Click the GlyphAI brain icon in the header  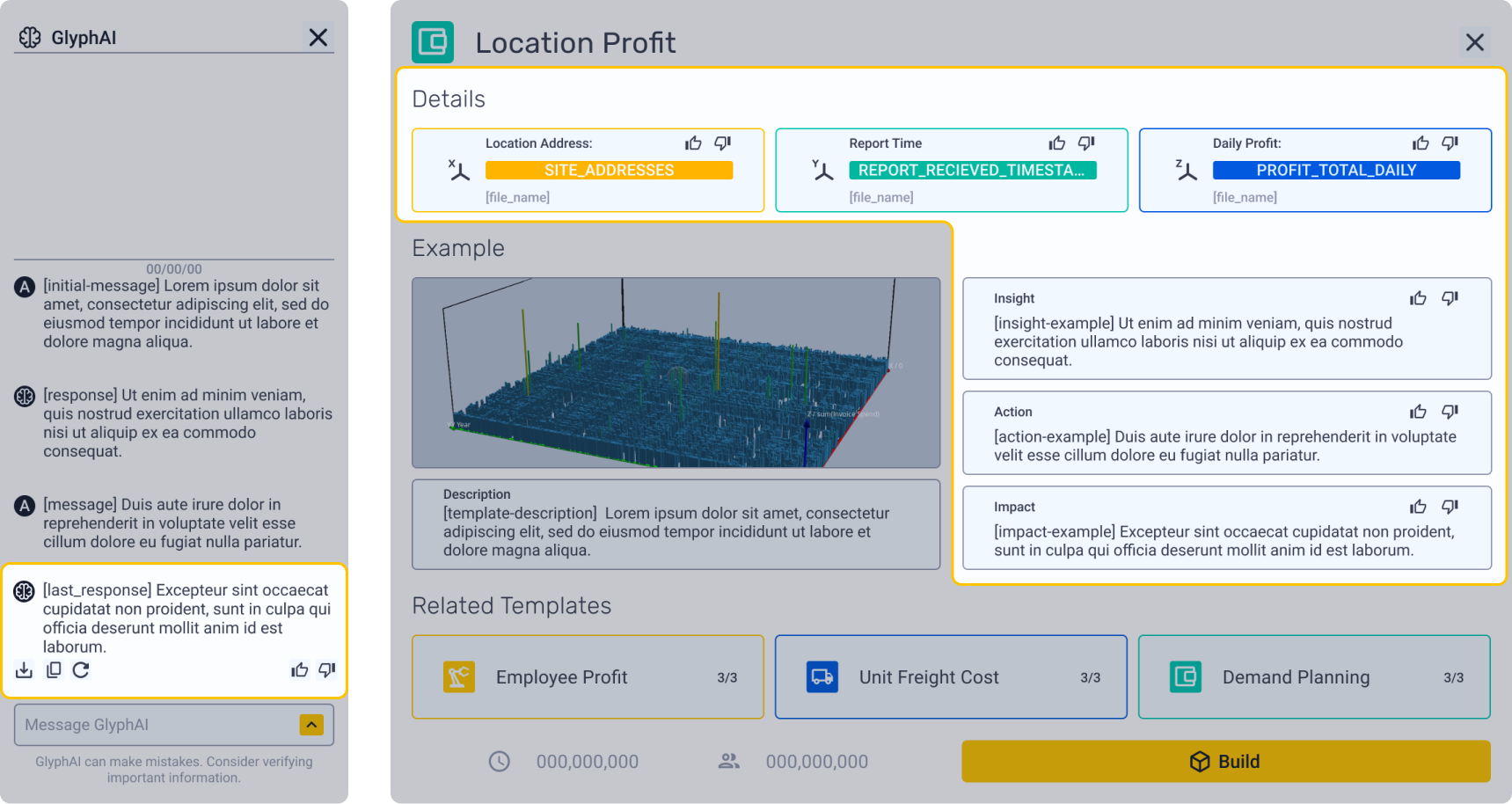click(31, 37)
